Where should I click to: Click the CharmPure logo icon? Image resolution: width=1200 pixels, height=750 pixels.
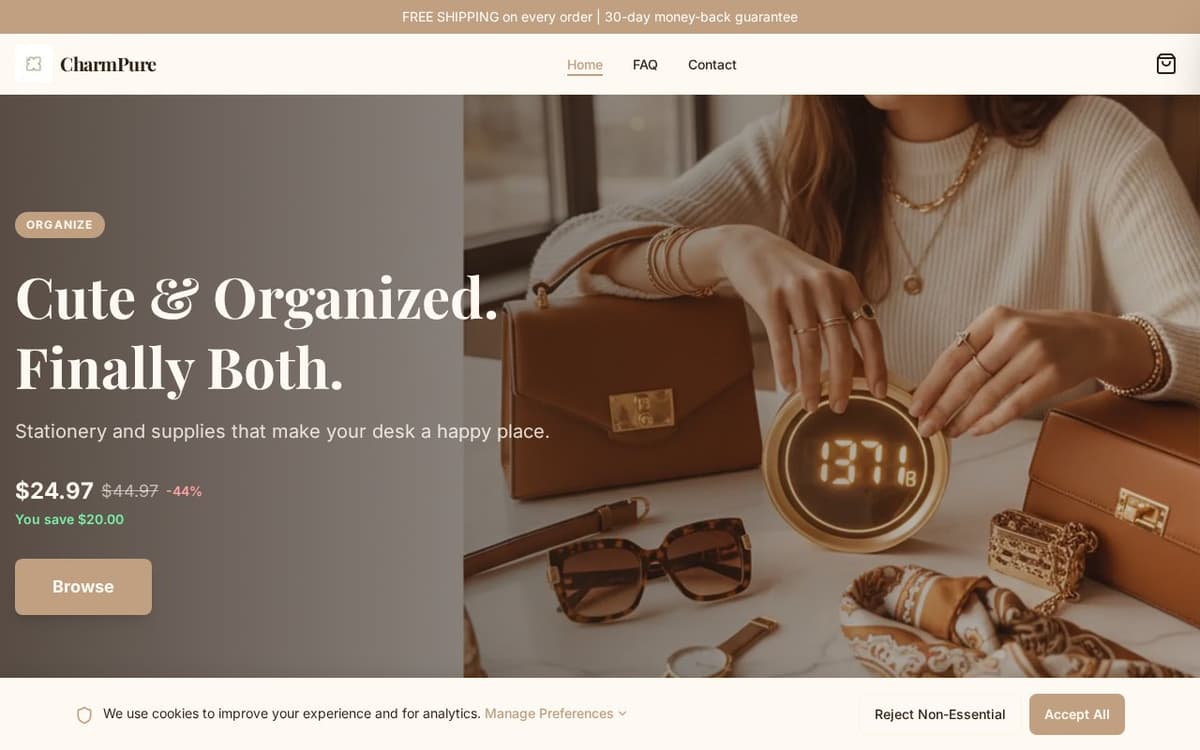pos(34,64)
